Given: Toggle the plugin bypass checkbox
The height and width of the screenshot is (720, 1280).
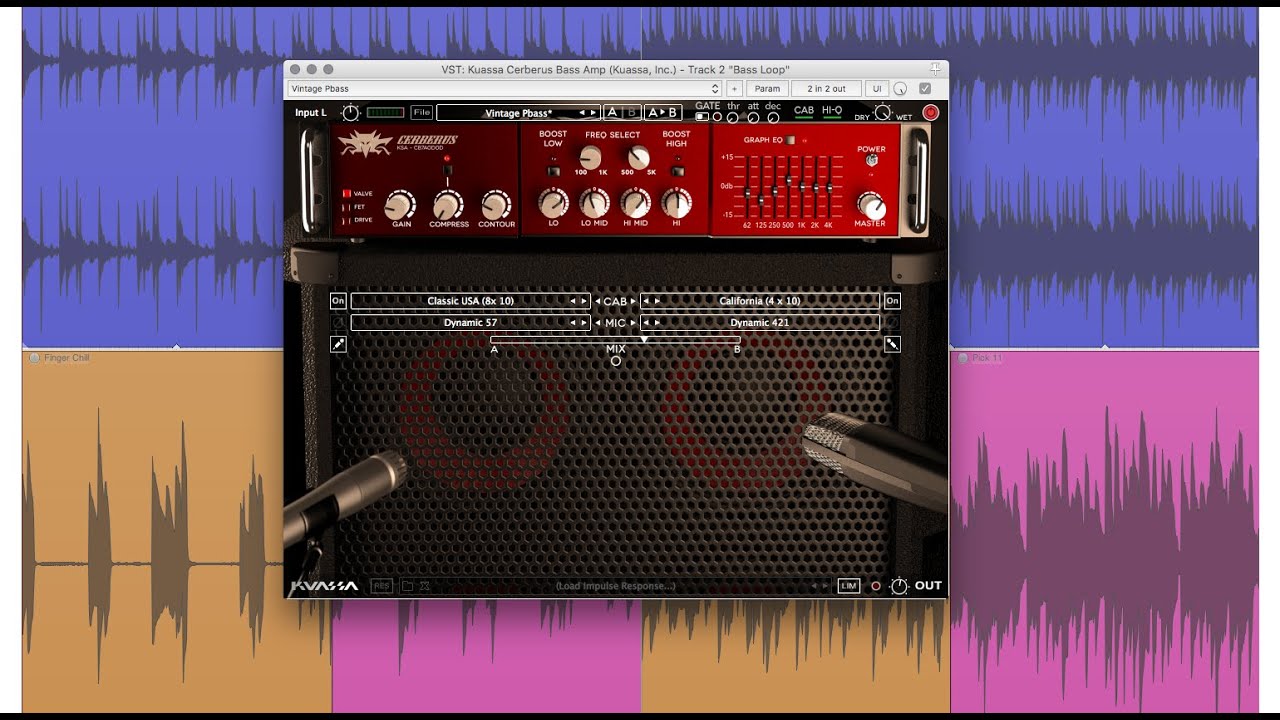Looking at the screenshot, I should click(925, 89).
